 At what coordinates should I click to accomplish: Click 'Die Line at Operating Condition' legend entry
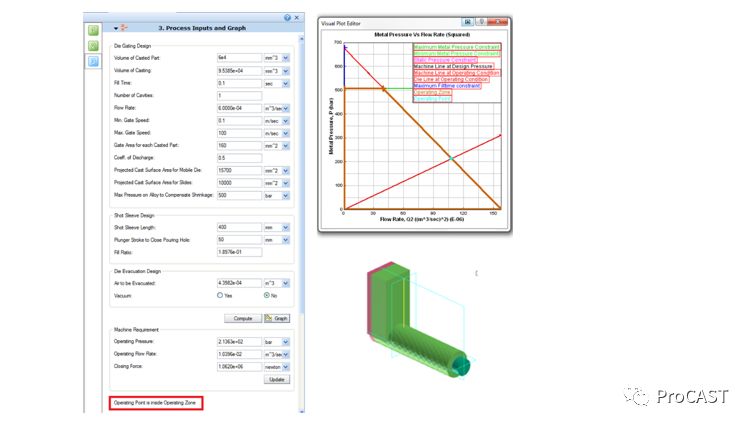click(x=451, y=79)
